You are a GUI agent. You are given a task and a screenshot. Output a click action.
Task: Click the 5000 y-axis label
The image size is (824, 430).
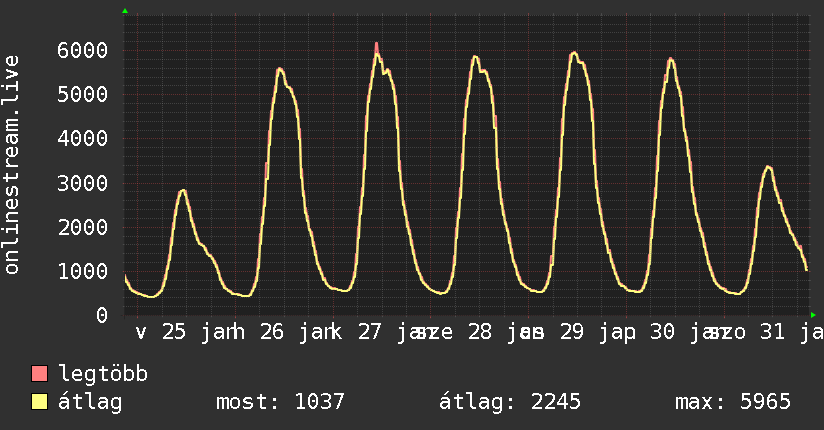point(83,95)
